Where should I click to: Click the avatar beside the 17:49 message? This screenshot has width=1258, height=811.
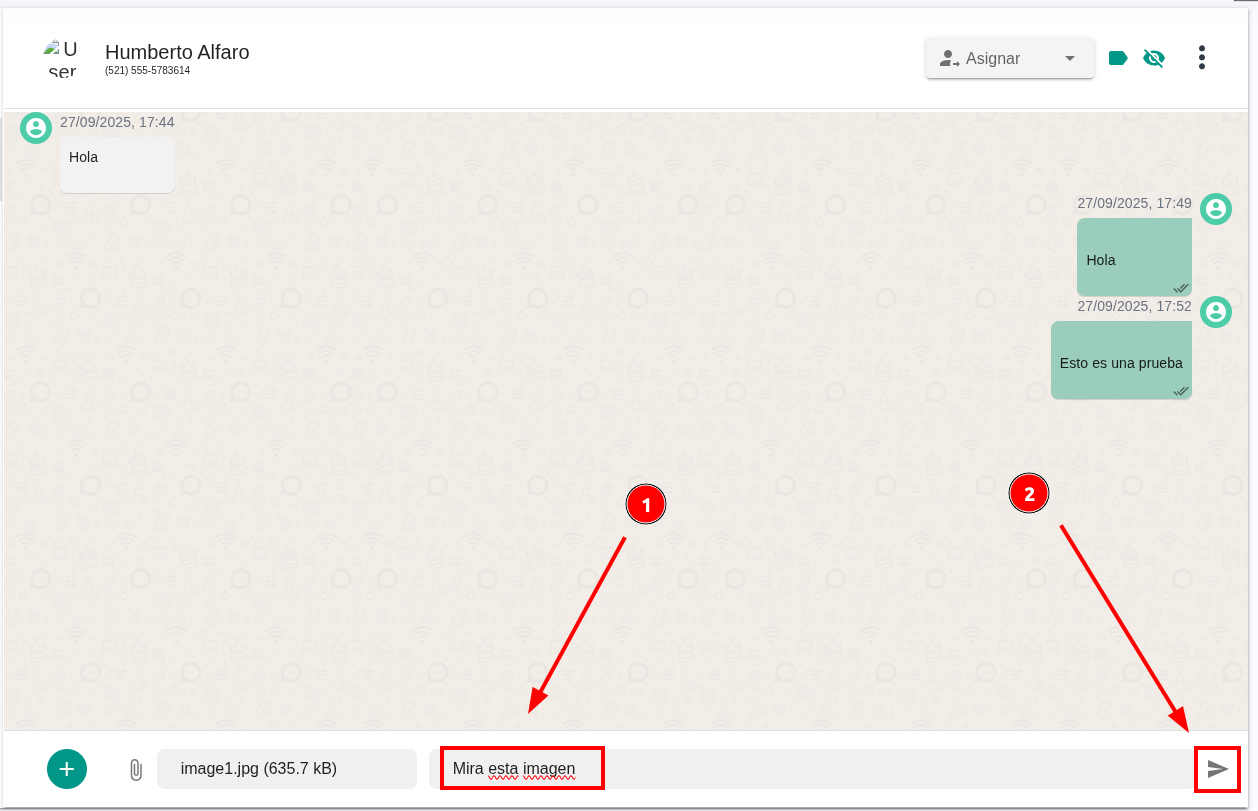[x=1215, y=209]
